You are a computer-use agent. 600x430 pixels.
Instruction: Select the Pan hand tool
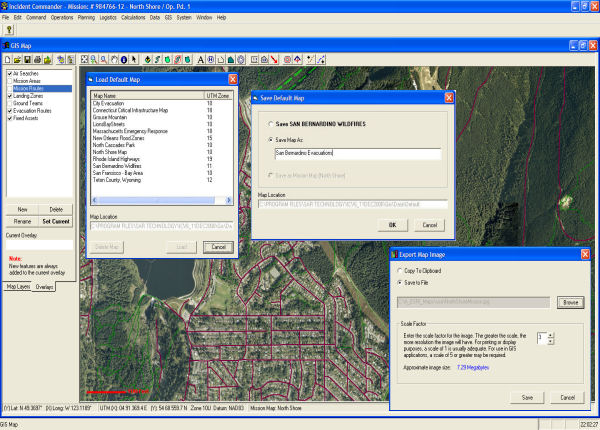(x=114, y=60)
